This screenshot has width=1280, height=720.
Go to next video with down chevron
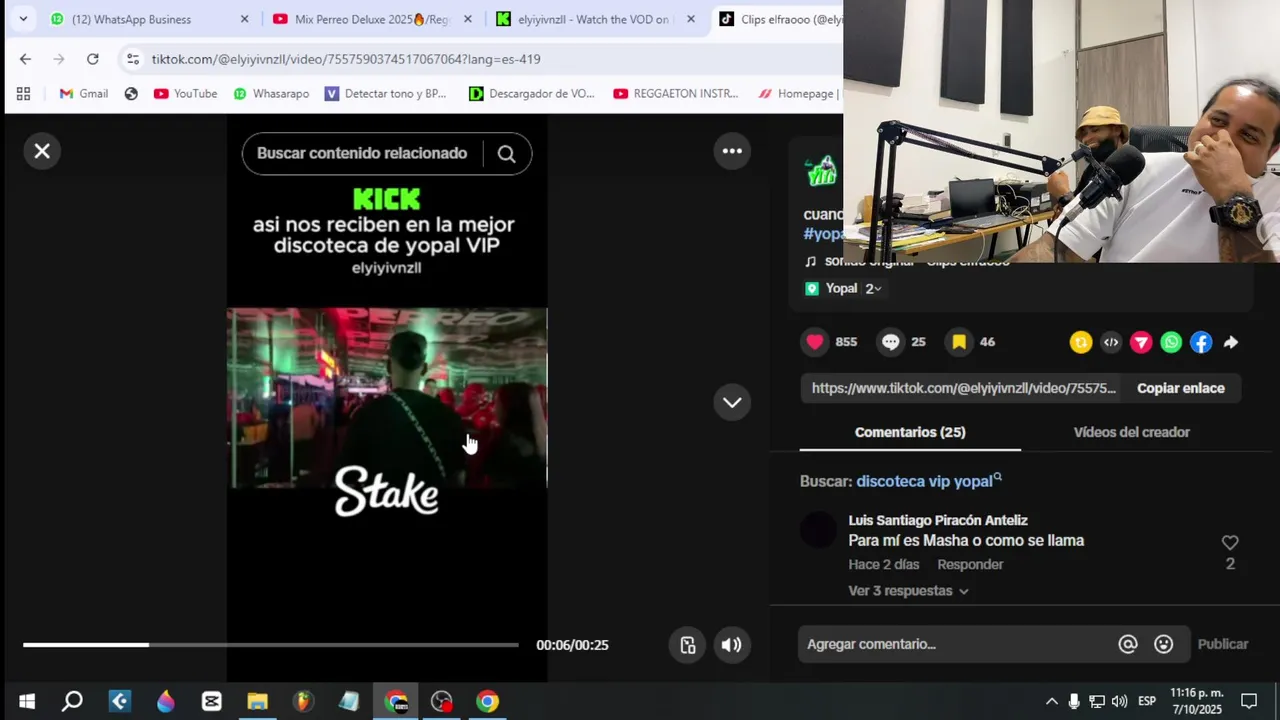732,402
